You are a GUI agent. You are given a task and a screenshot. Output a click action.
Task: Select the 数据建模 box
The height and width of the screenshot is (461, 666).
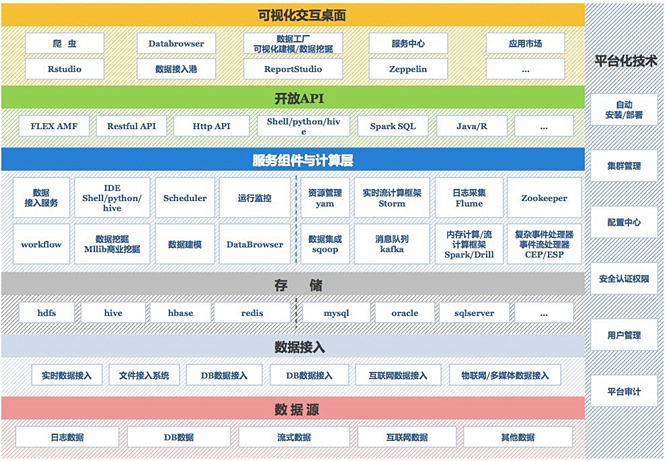(185, 244)
